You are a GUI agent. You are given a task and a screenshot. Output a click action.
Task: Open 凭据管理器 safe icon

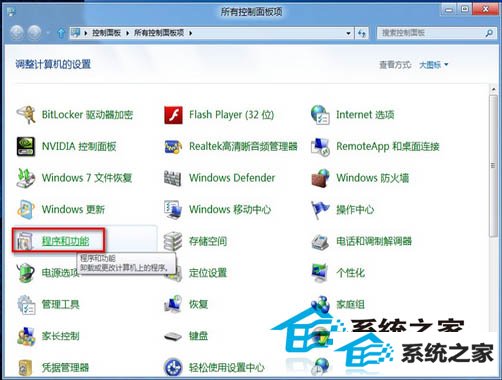[x=25, y=368]
